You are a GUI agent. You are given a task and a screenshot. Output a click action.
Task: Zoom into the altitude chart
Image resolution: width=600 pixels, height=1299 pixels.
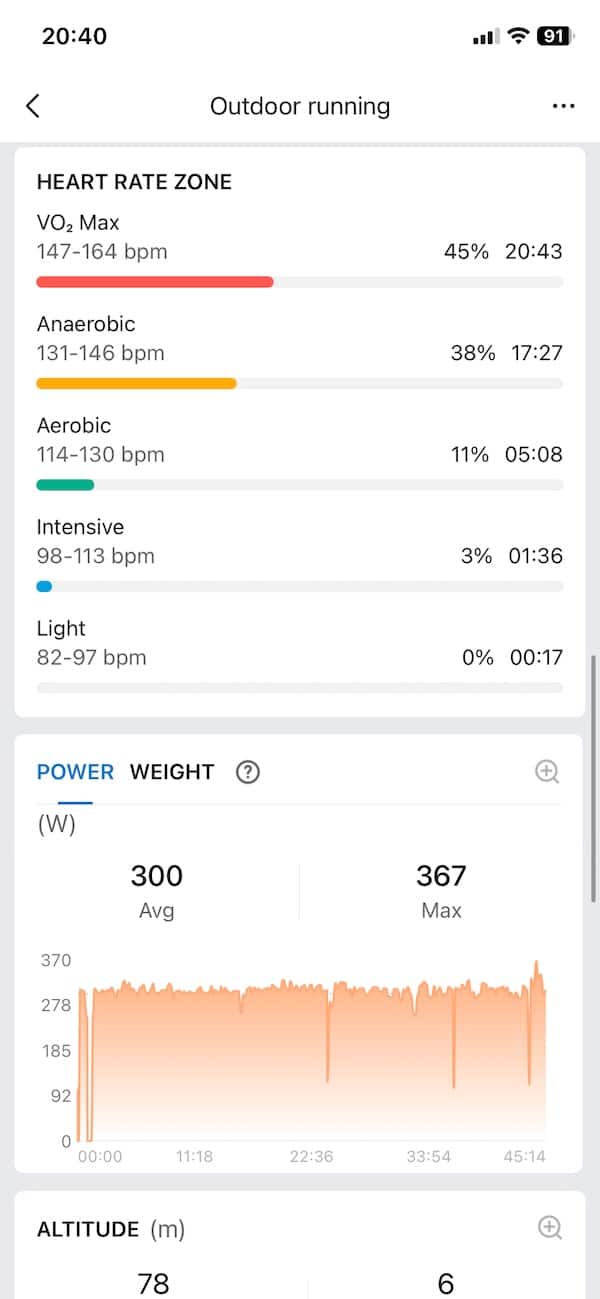[549, 1228]
